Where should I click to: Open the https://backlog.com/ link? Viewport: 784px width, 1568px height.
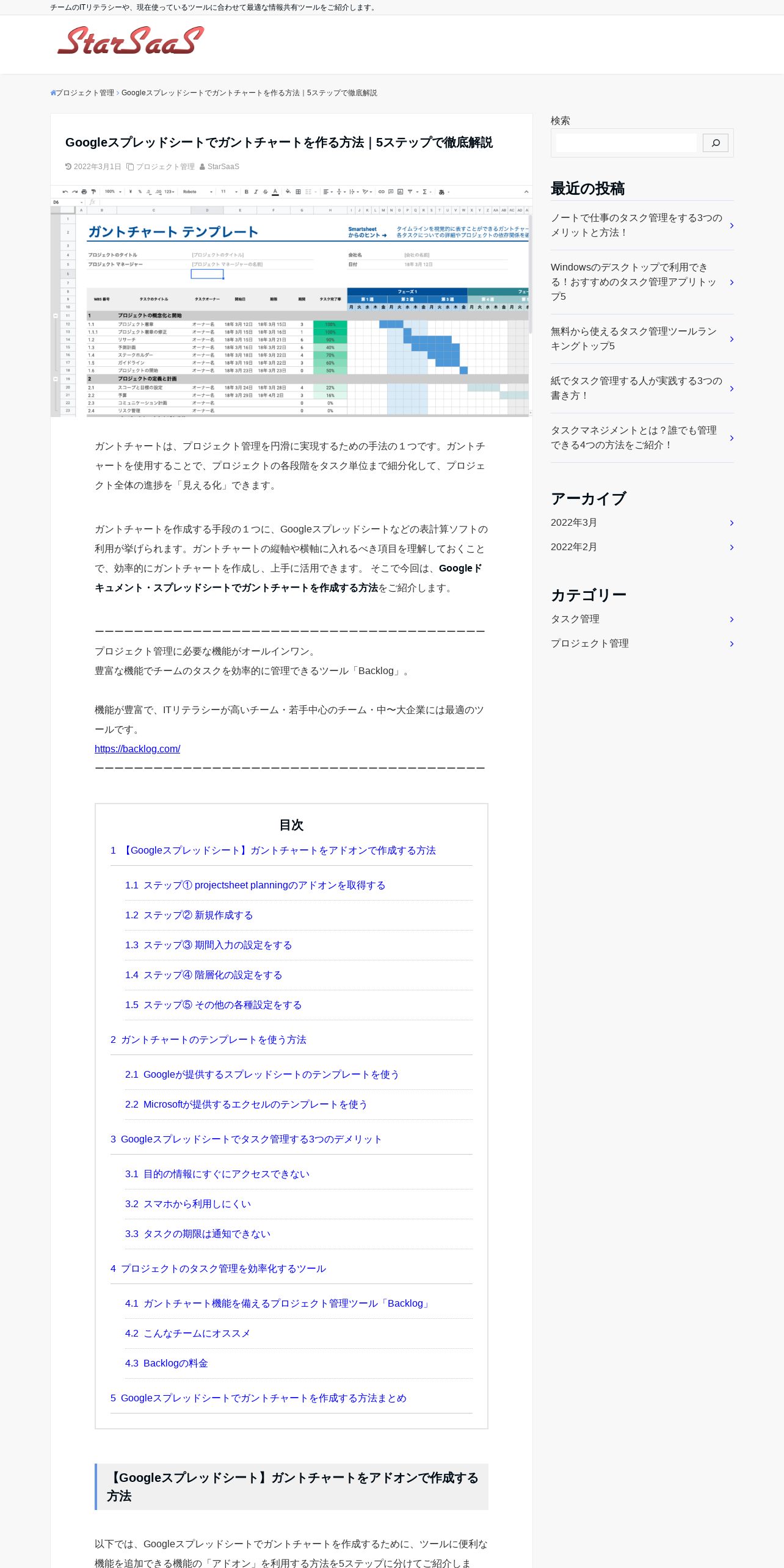pyautogui.click(x=137, y=749)
